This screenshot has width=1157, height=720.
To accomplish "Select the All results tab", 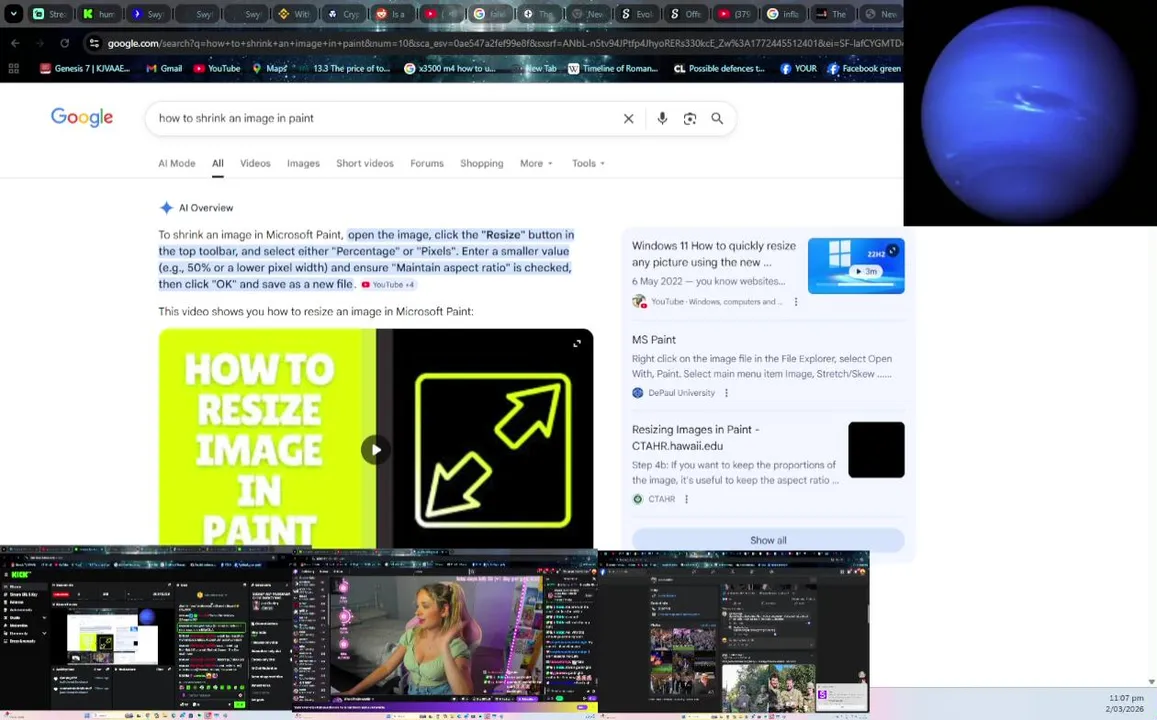I will click(x=218, y=163).
